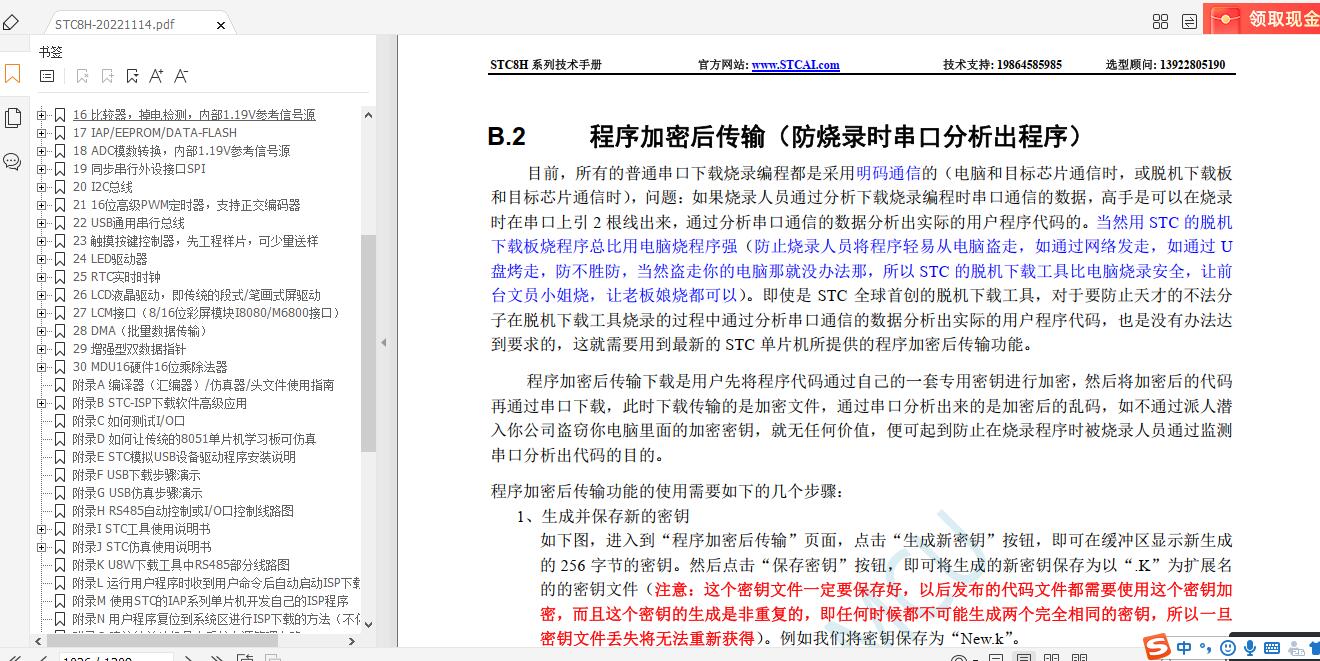Screen dimensions: 1320x661
Task: Expand the 17 IAP/EEPROM/DATA-FLASH bookmark node
Action: click(x=42, y=133)
